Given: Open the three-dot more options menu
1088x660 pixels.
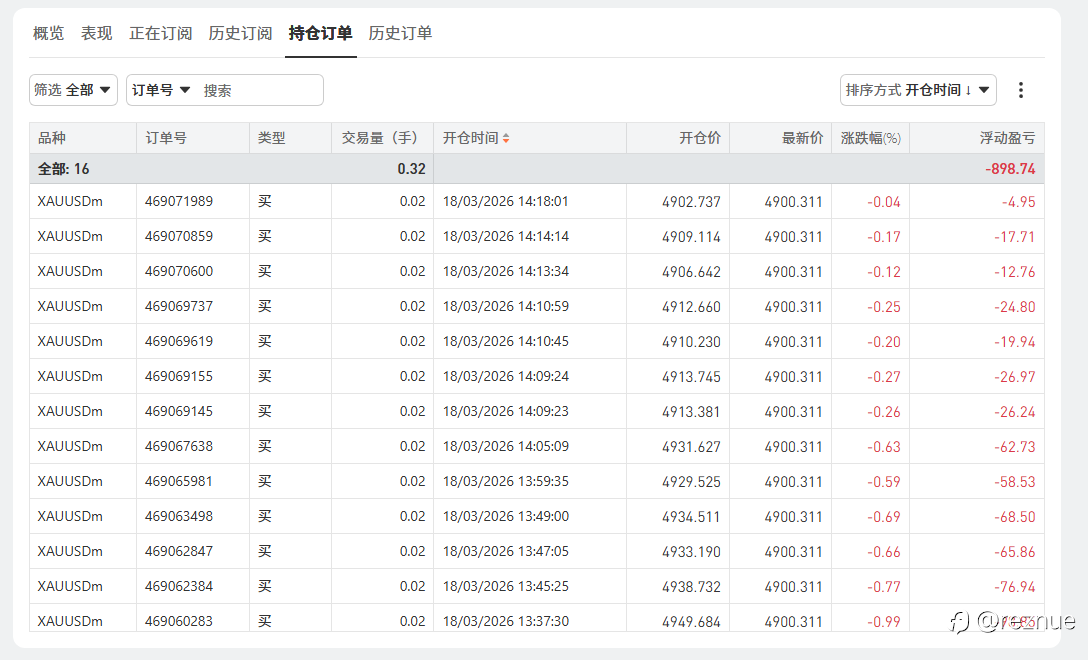Looking at the screenshot, I should point(1020,90).
